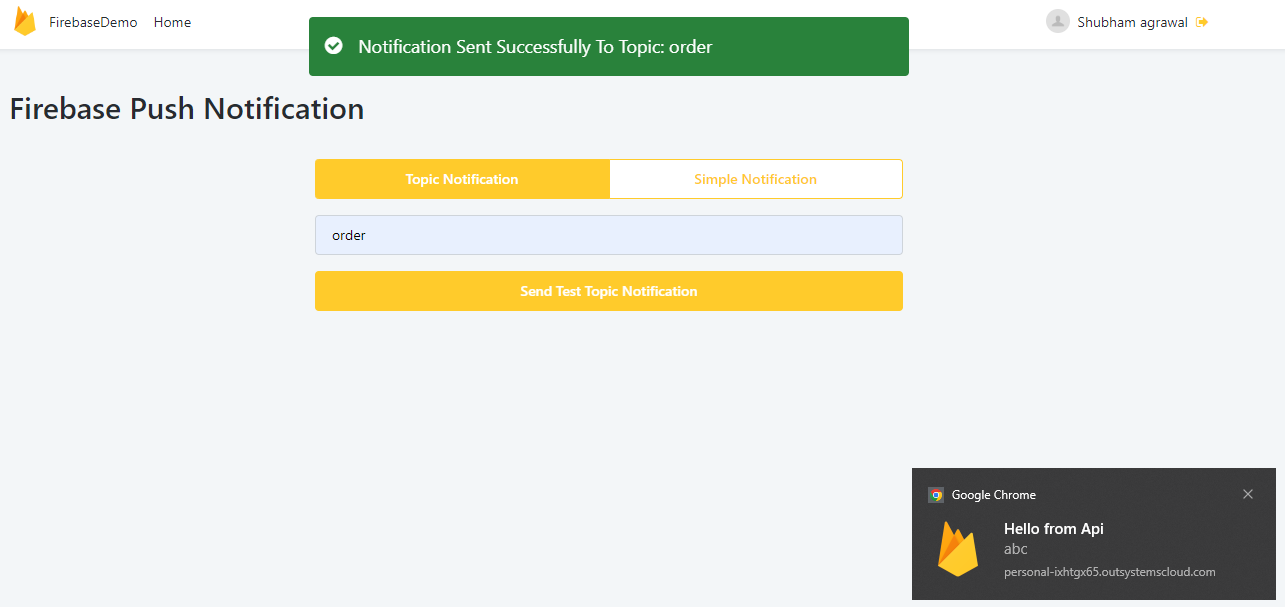Click the Google Chrome label in the notification header
The height and width of the screenshot is (607, 1285).
point(995,494)
